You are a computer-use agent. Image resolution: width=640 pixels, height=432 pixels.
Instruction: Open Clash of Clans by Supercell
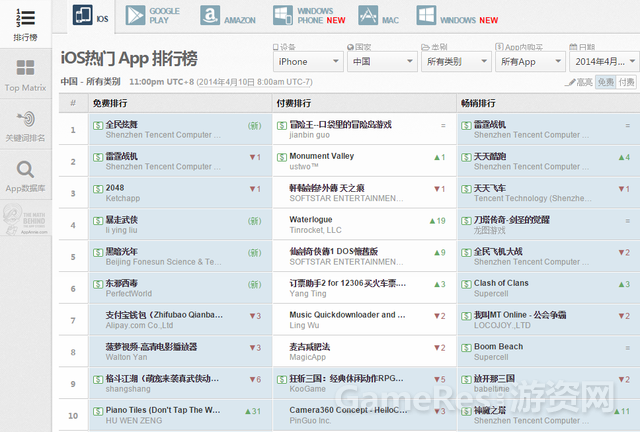pos(501,283)
